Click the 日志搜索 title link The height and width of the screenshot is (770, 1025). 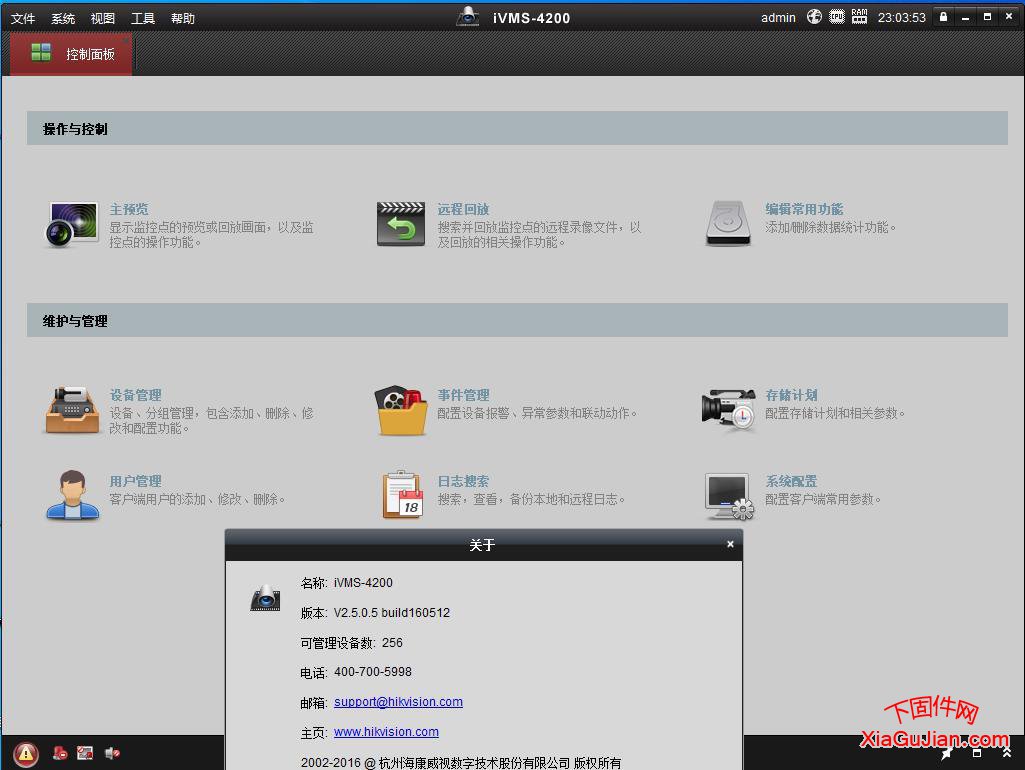463,481
